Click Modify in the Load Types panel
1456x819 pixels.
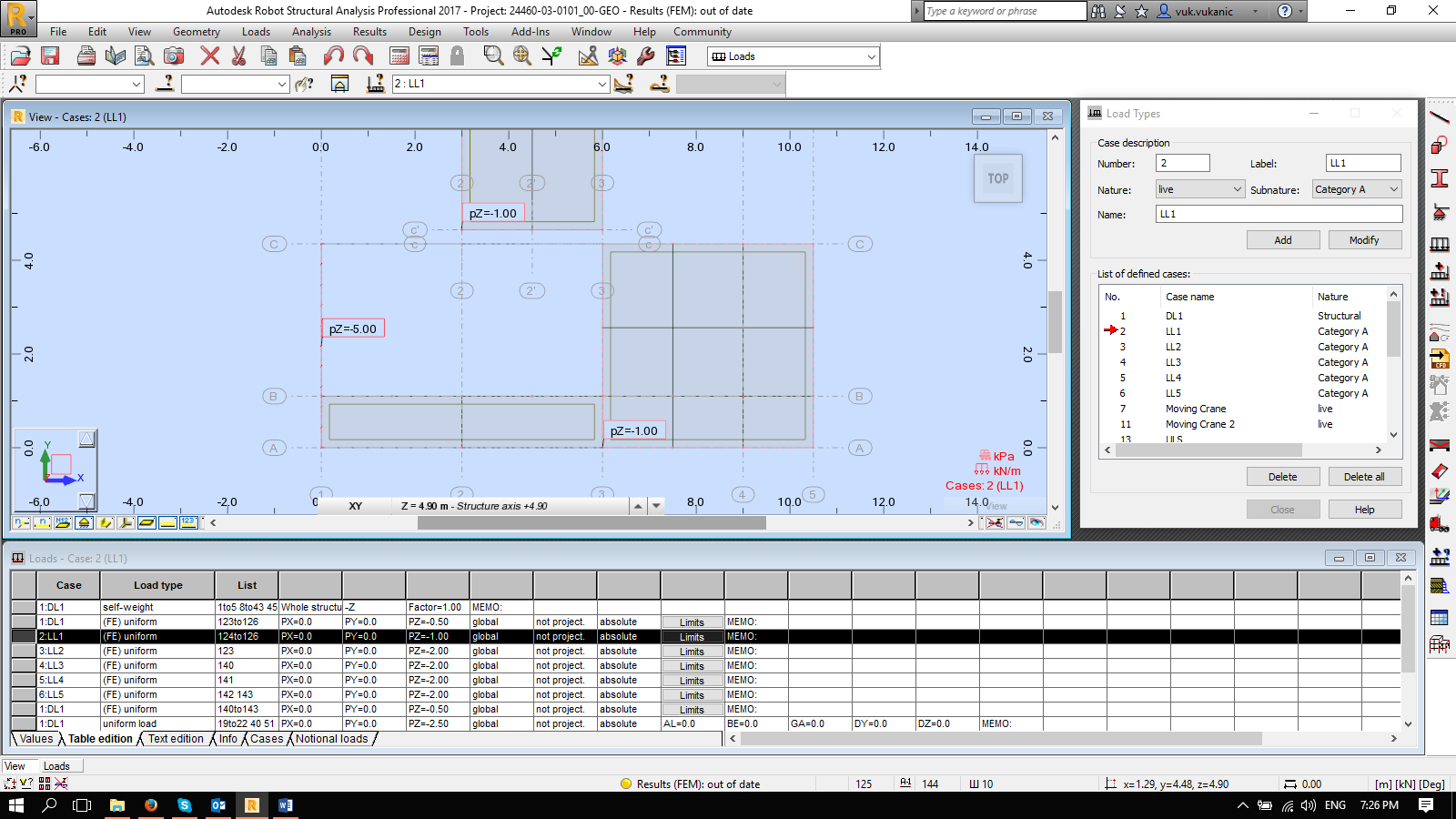coord(1365,239)
